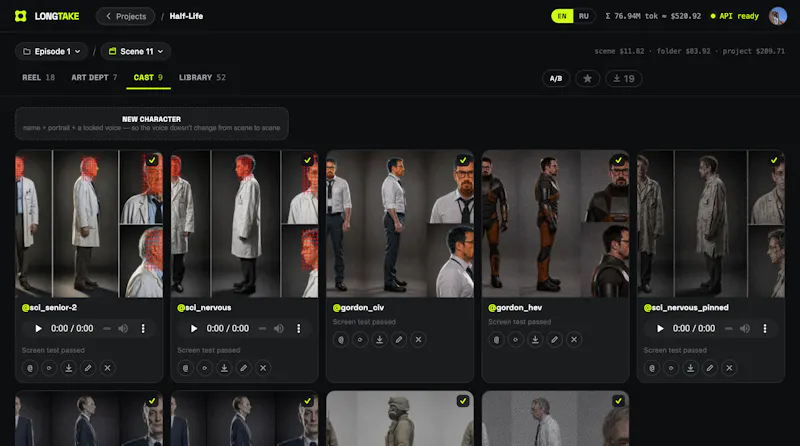
Task: Open the Scene 11 dropdown
Action: [136, 52]
